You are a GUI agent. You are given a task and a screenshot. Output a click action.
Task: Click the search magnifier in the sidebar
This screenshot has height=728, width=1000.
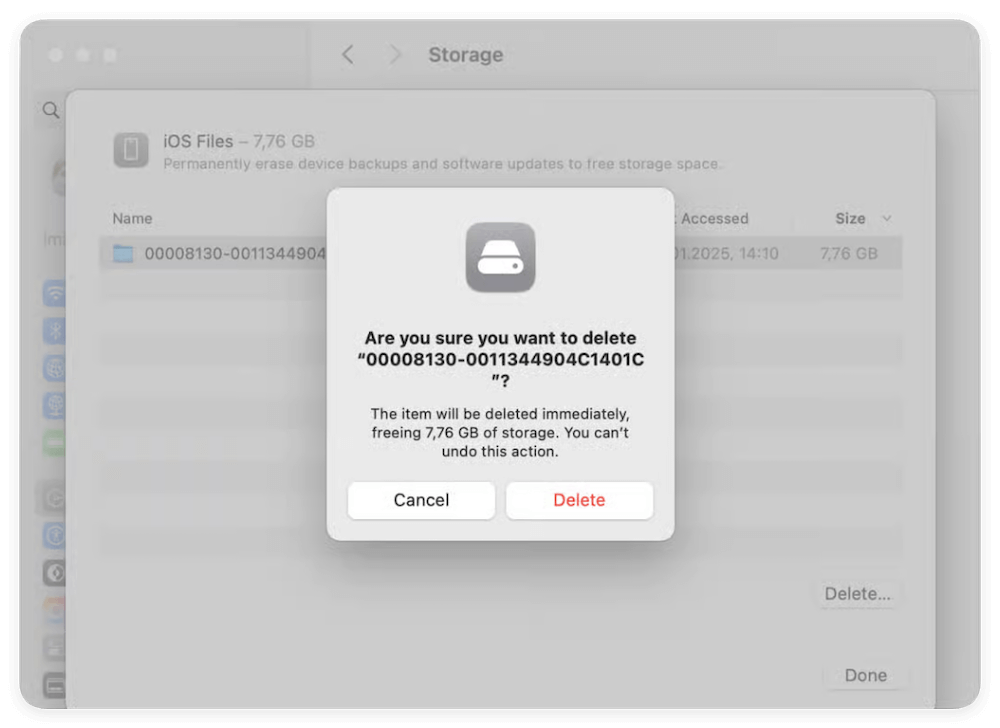pyautogui.click(x=50, y=111)
